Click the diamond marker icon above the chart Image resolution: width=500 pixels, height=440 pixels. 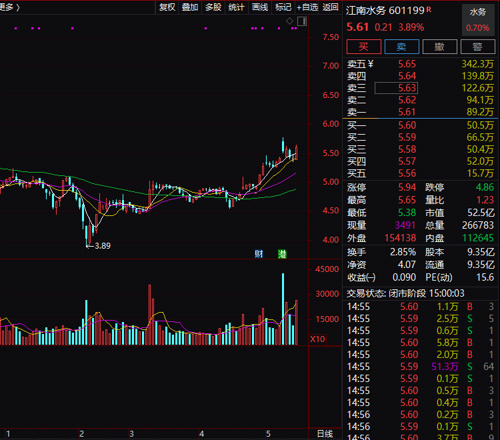click(x=289, y=21)
